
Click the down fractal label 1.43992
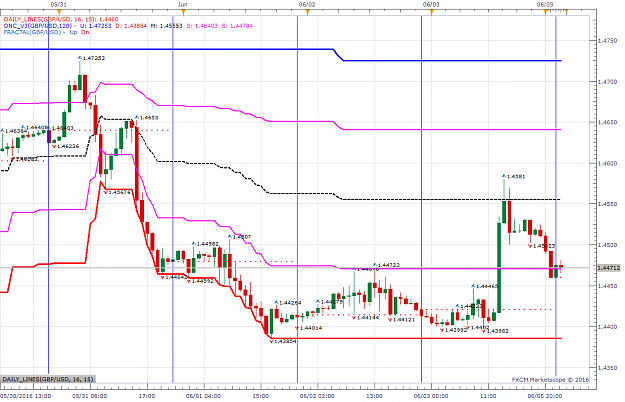[x=456, y=330]
